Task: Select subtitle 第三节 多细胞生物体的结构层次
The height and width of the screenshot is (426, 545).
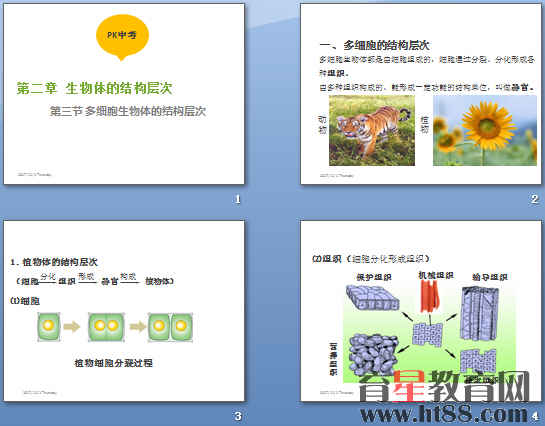Action: 128,111
